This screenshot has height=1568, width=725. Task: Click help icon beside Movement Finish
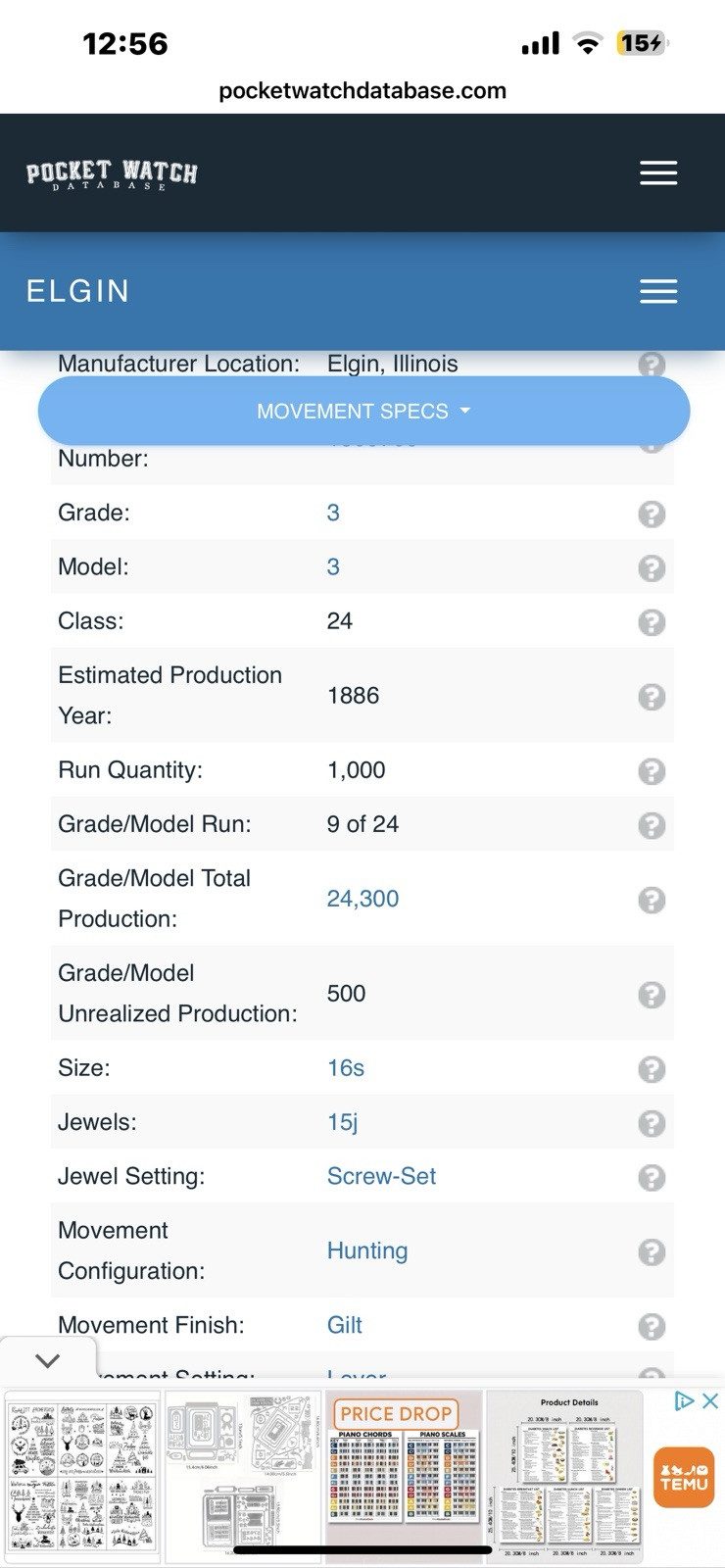point(652,1326)
